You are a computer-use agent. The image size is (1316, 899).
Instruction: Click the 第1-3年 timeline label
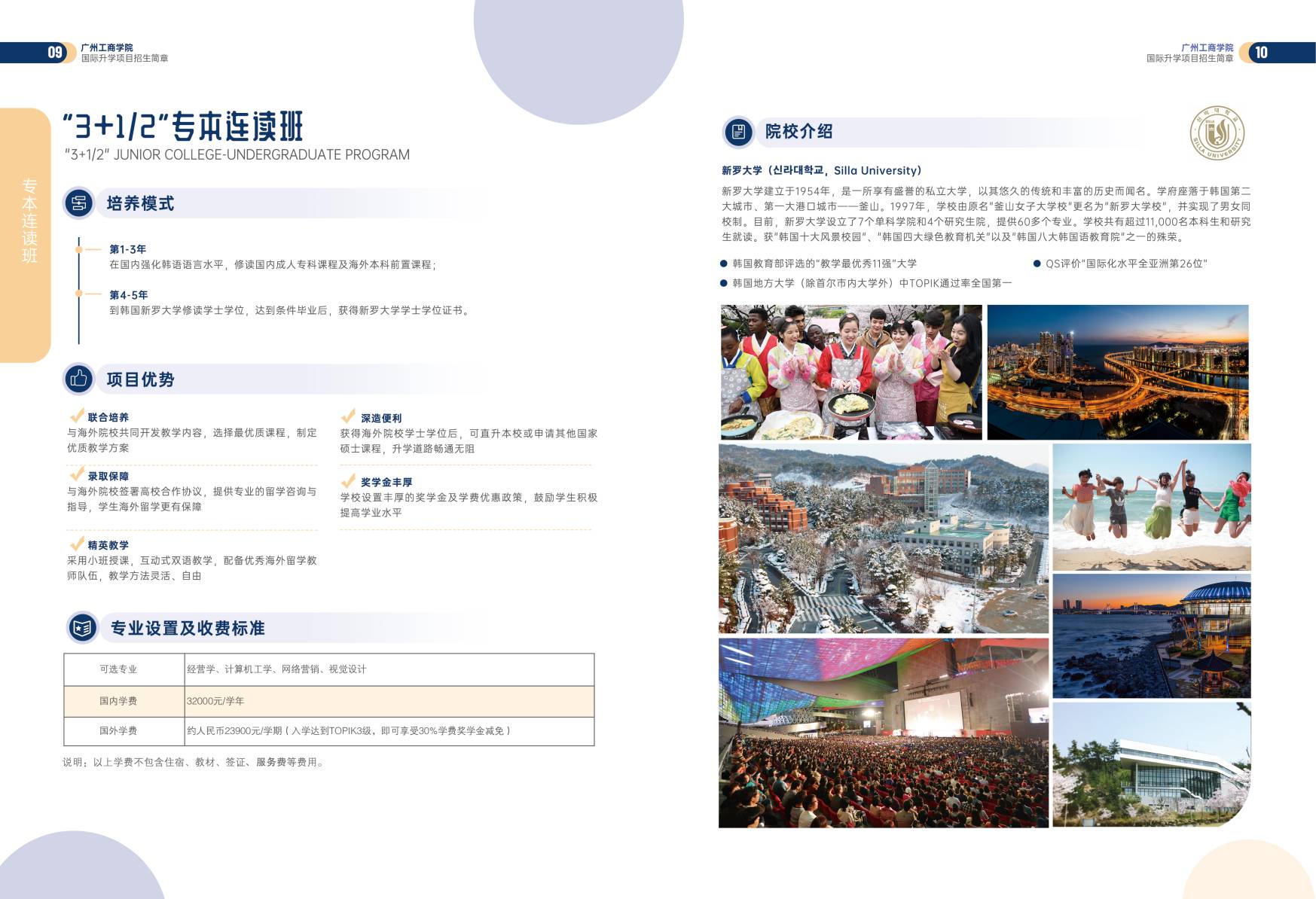128,249
